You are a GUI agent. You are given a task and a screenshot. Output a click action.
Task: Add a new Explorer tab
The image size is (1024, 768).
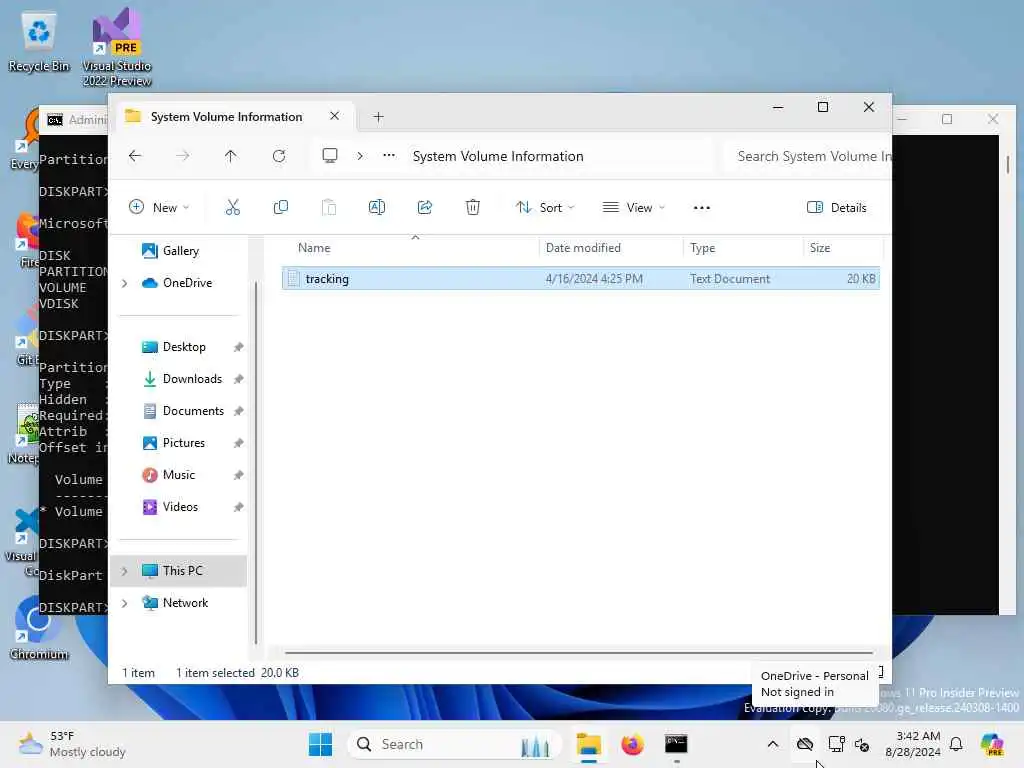(378, 117)
